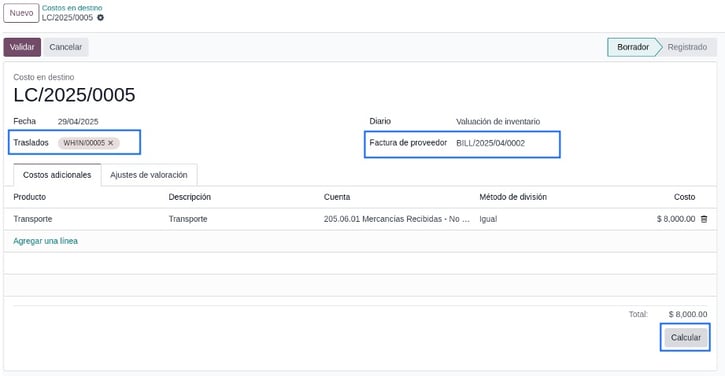Open the gear settings icon next to LC/2025/0005
The height and width of the screenshot is (376, 725).
(100, 18)
